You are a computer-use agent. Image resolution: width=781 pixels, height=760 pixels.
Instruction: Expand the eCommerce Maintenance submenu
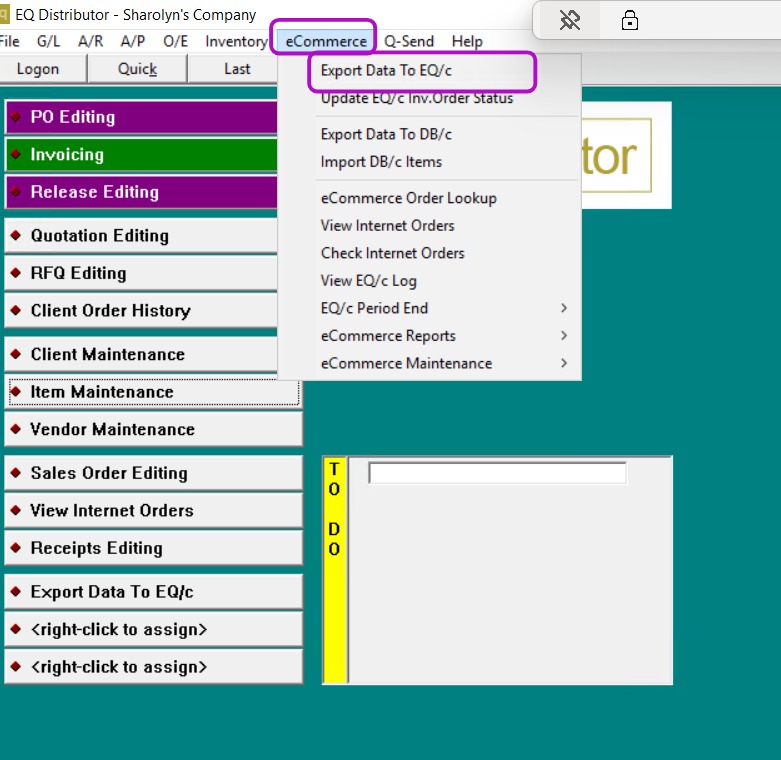[x=429, y=364]
